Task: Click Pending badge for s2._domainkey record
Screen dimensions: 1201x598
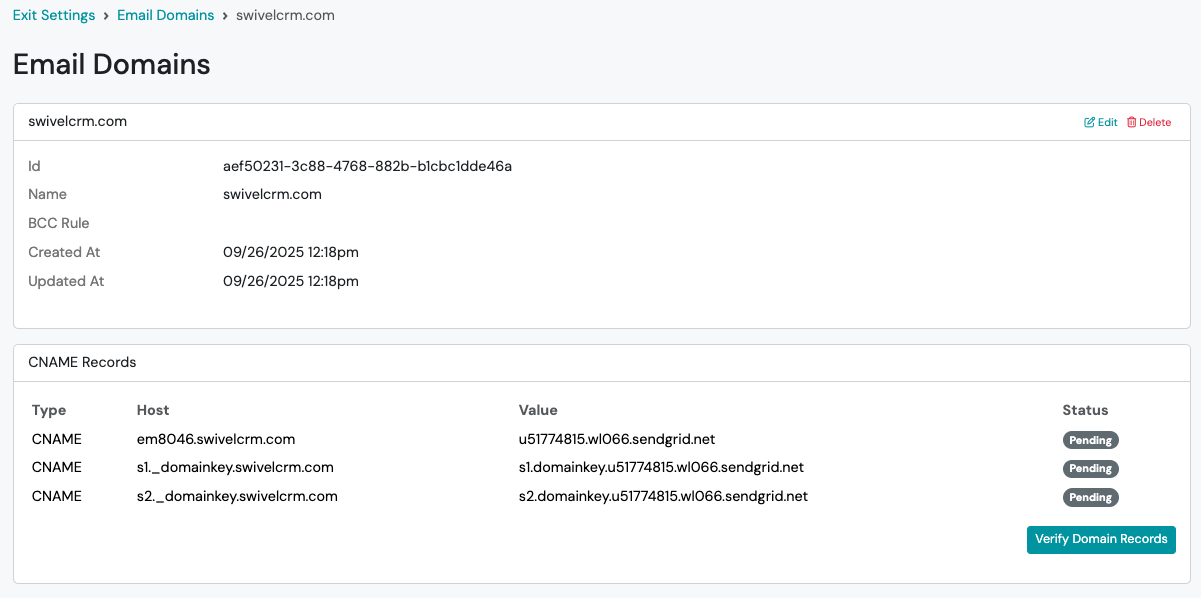Action: [x=1090, y=497]
